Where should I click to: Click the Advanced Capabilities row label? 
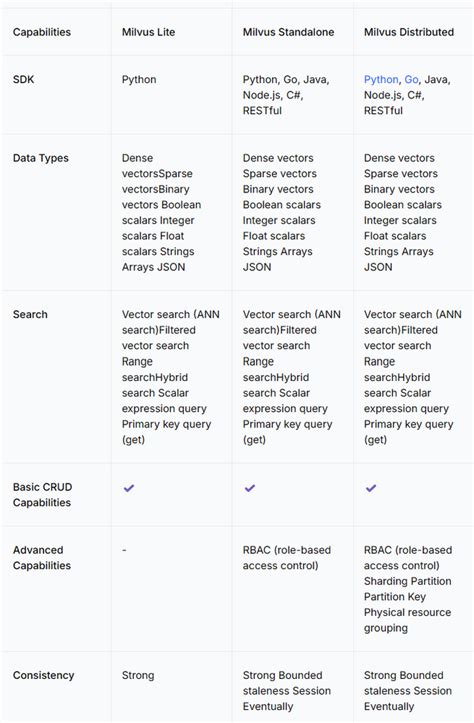click(x=42, y=558)
